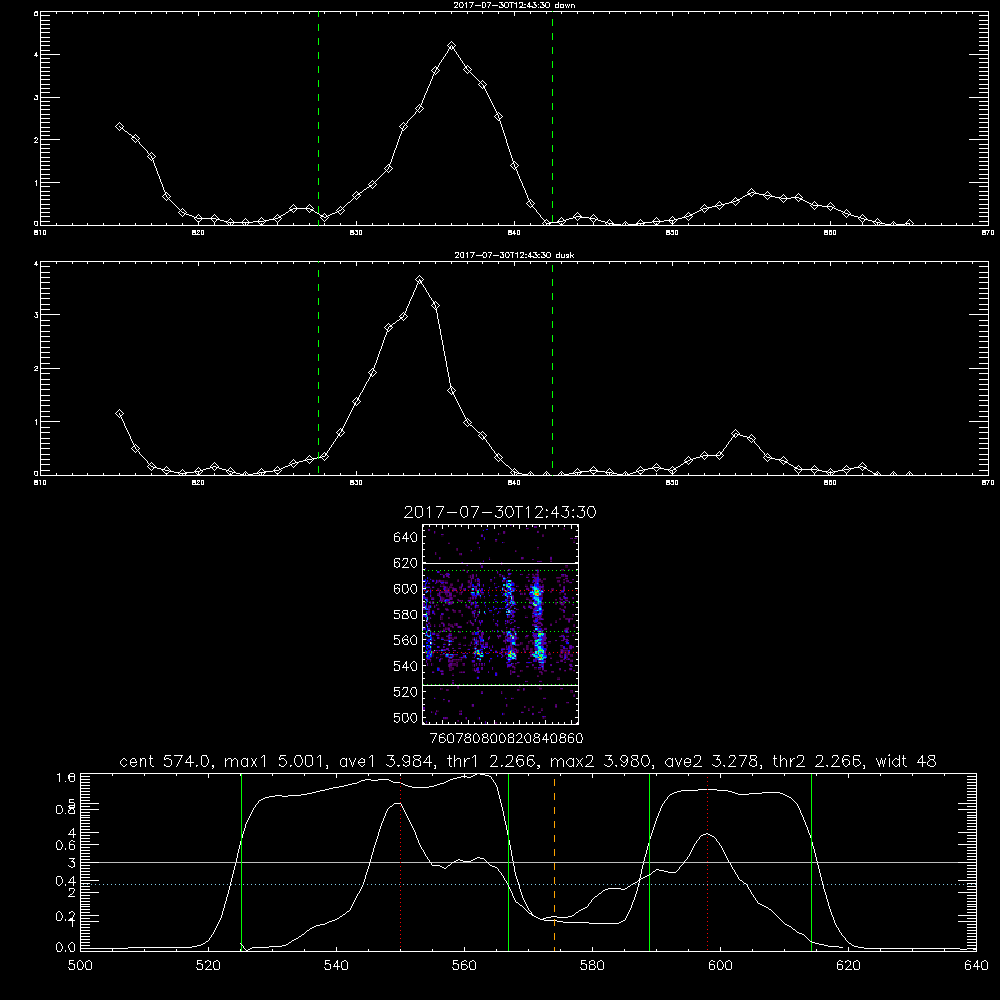
Task: Click the spectral image y-axis label 540
Action: [x=406, y=666]
